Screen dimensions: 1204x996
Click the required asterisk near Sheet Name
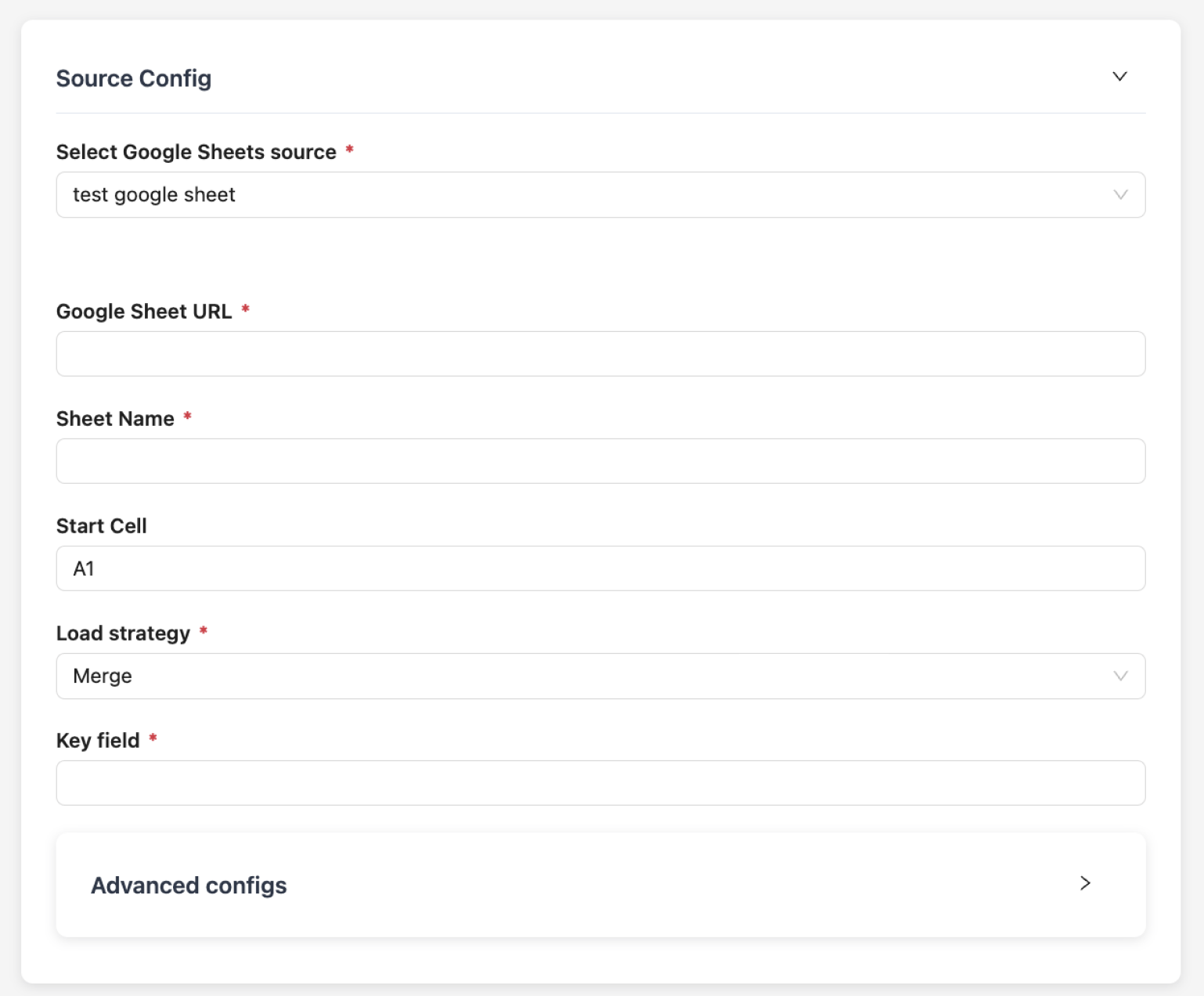(187, 417)
